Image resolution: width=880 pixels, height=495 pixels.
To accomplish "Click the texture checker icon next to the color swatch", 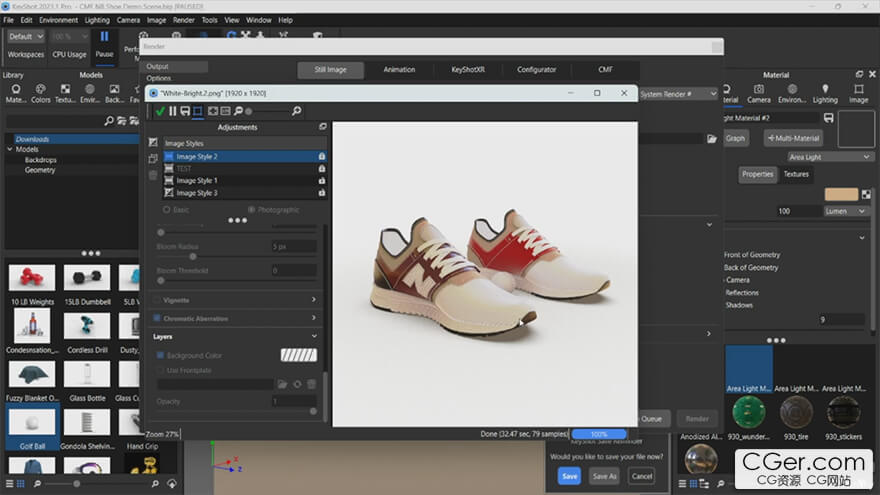I will click(x=866, y=195).
